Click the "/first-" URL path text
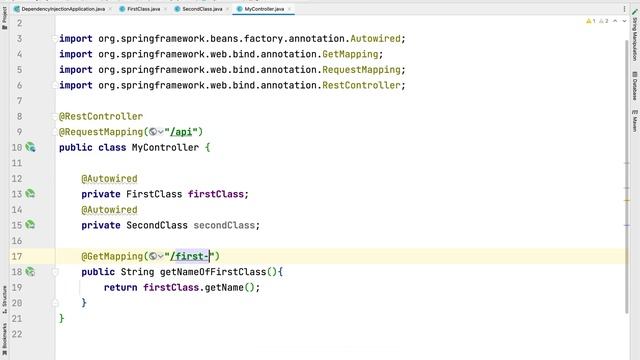This screenshot has height=360, width=640. click(x=190, y=256)
